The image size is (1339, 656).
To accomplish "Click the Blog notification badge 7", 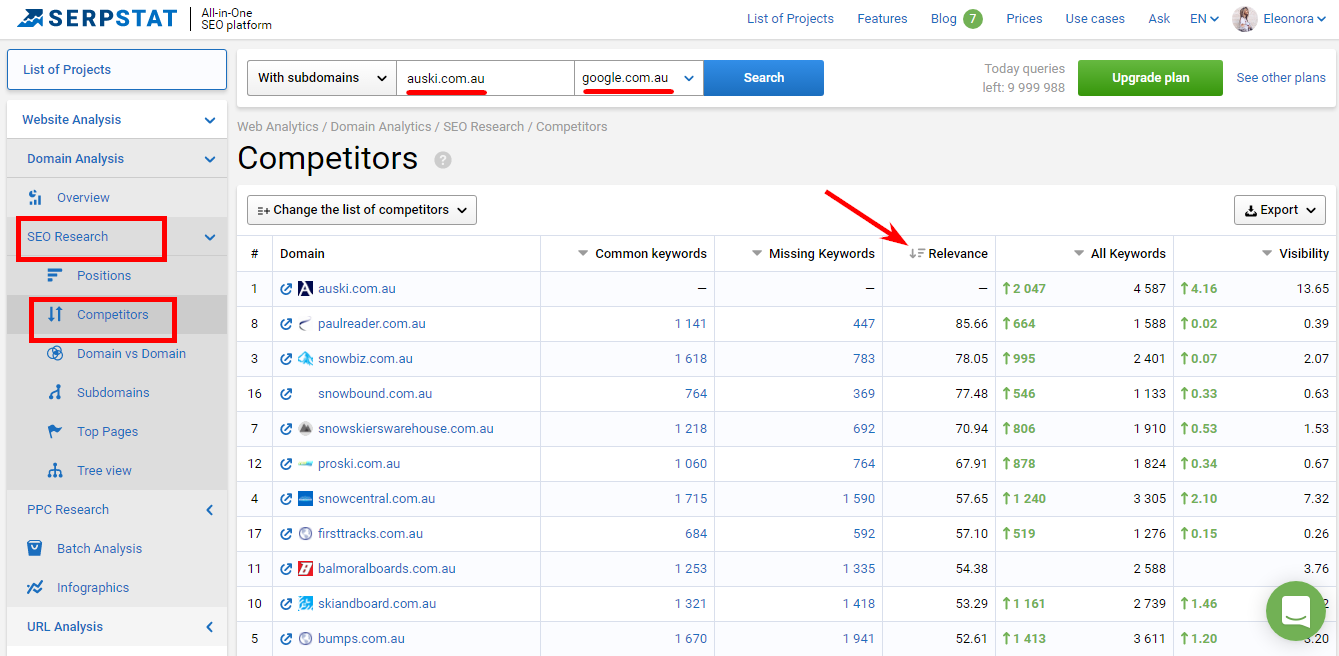I will [973, 19].
